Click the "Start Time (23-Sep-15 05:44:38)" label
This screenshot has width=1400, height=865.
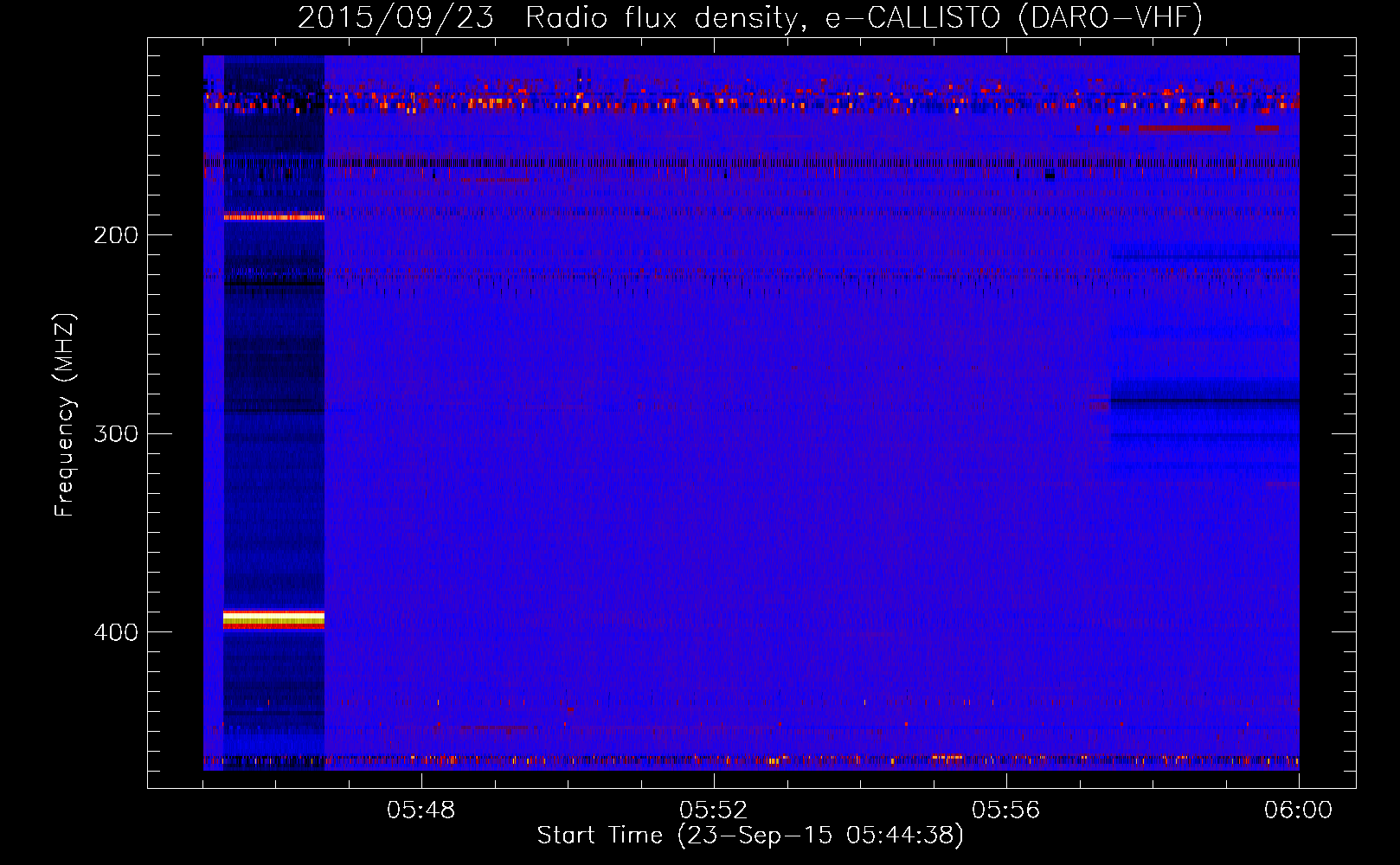(750, 836)
